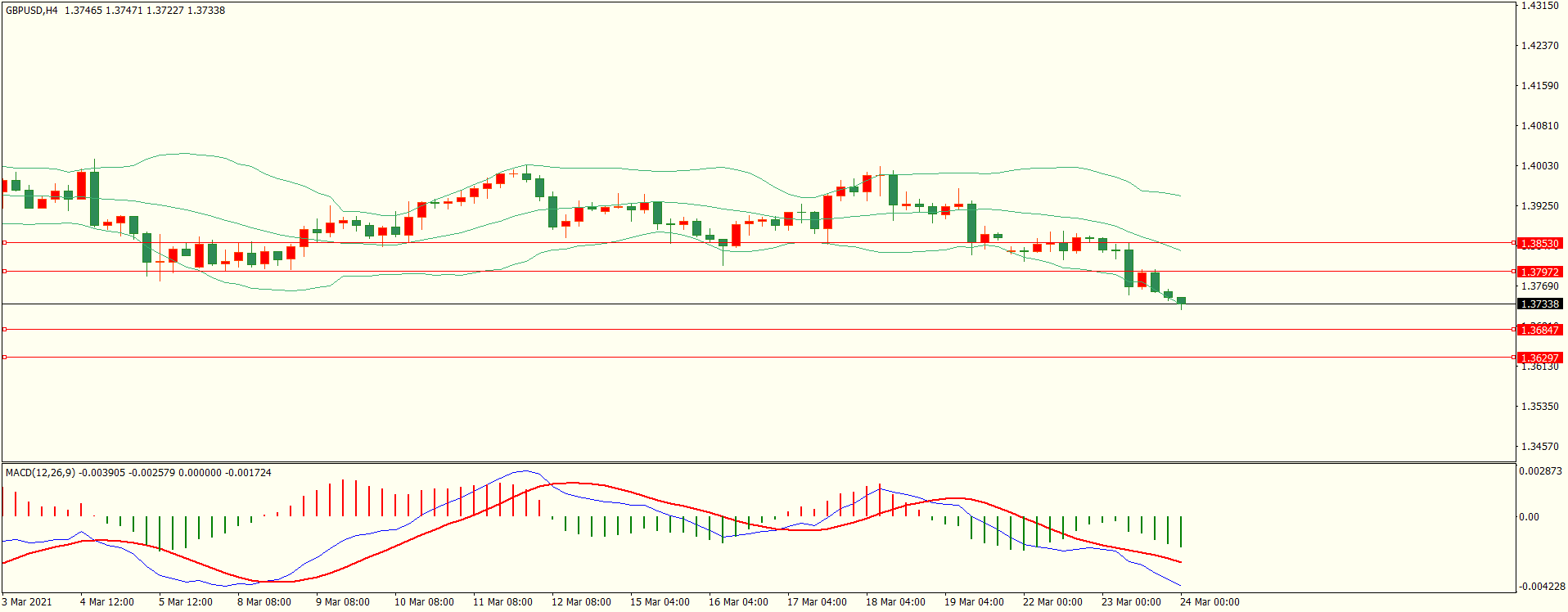Image resolution: width=1568 pixels, height=612 pixels.
Task: Click the 1.40030 price scale value
Action: (1539, 166)
